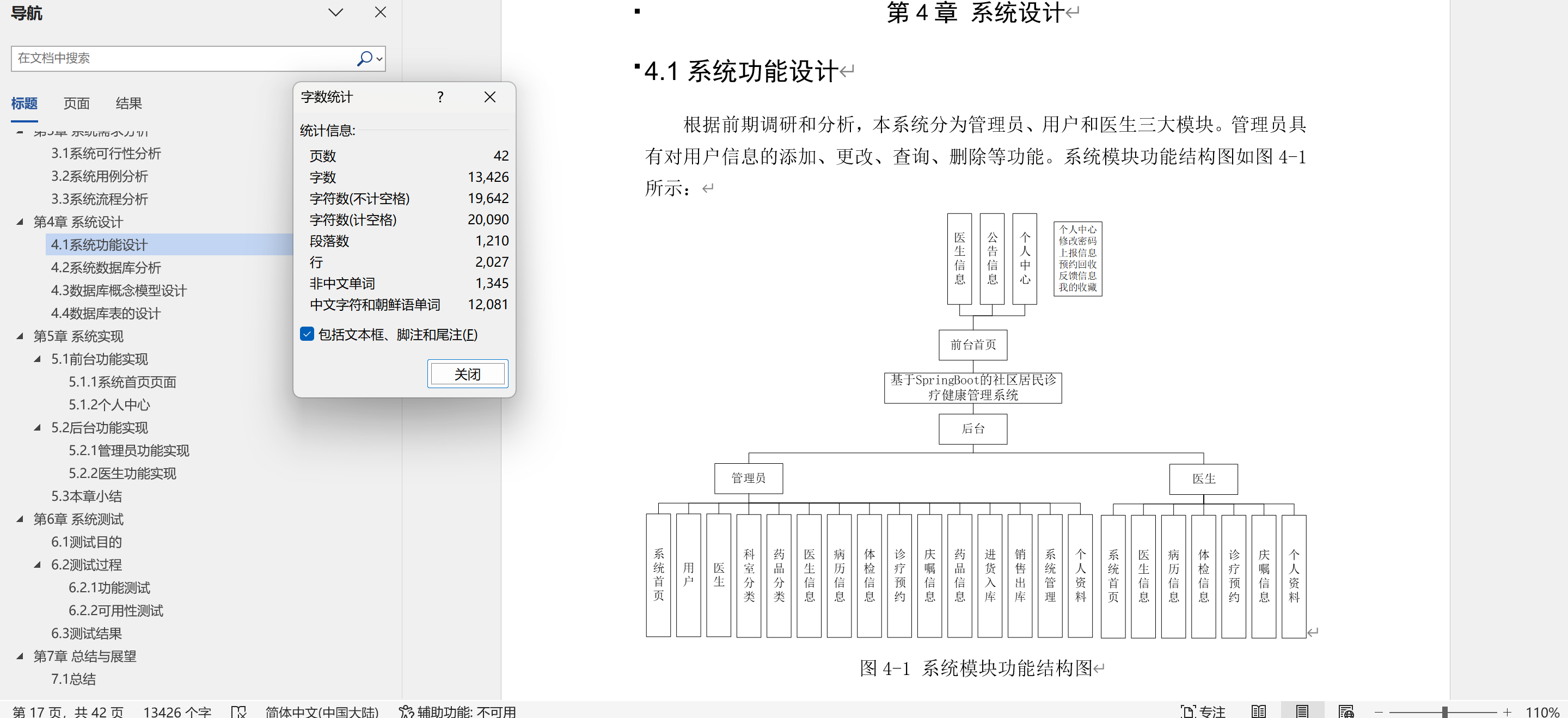Collapse the 第5章 系统实现 heading
The width and height of the screenshot is (1568, 718).
[x=20, y=336]
